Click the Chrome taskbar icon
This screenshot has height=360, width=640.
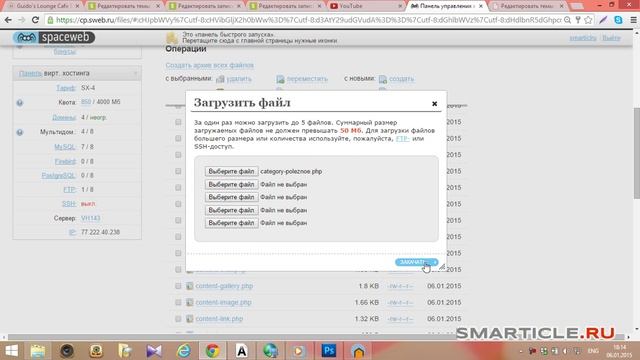[212, 351]
